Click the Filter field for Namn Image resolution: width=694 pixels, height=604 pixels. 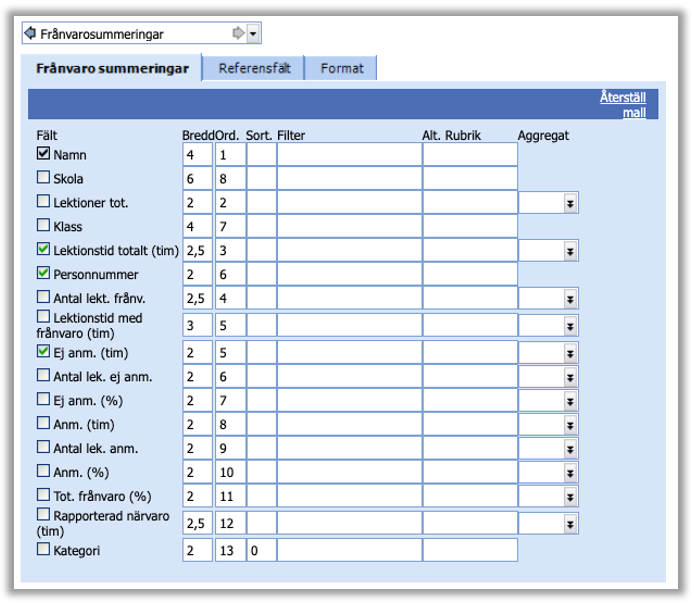(349, 155)
